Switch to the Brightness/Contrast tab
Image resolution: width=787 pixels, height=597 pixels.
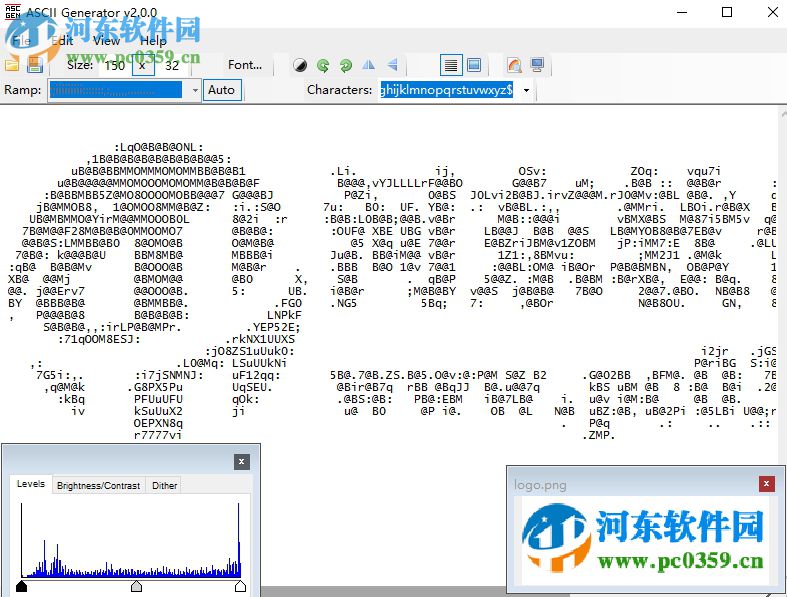point(98,486)
